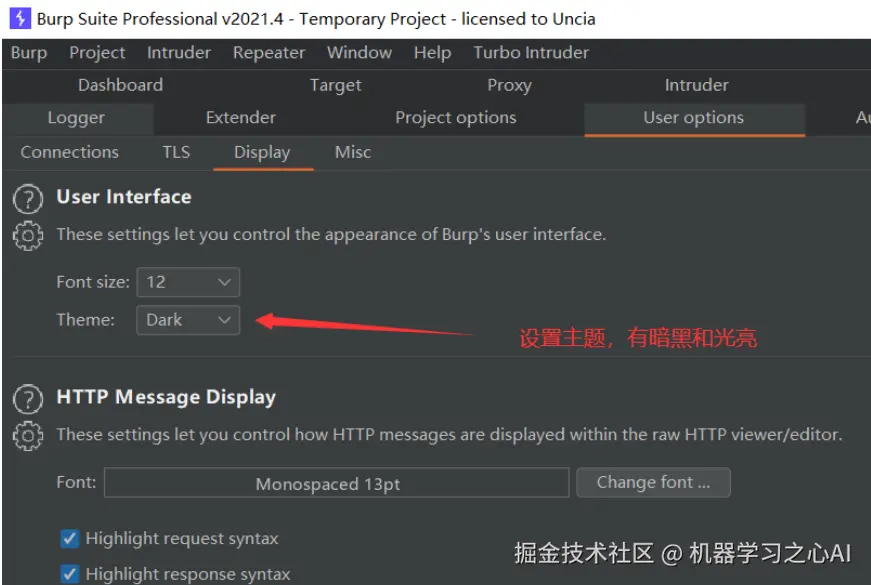Switch to the Project options tab
871x585 pixels.
point(455,118)
